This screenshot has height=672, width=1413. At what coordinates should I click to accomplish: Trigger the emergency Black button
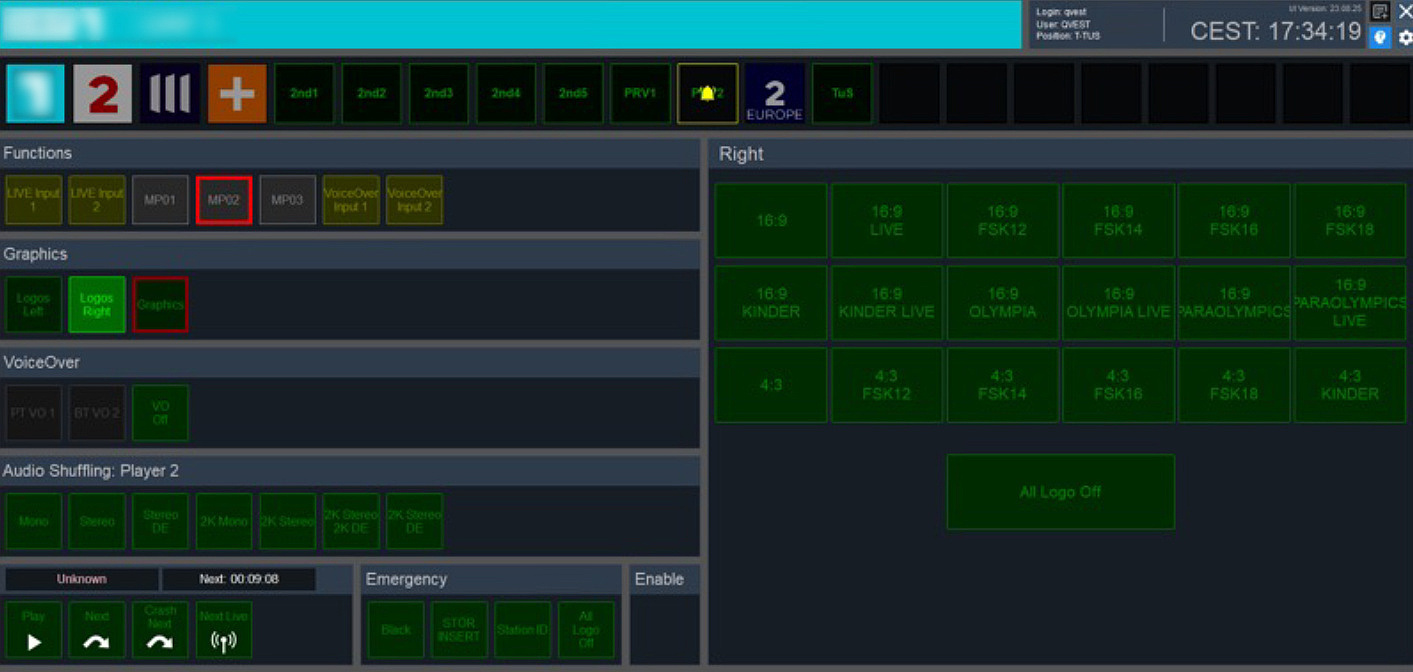396,630
